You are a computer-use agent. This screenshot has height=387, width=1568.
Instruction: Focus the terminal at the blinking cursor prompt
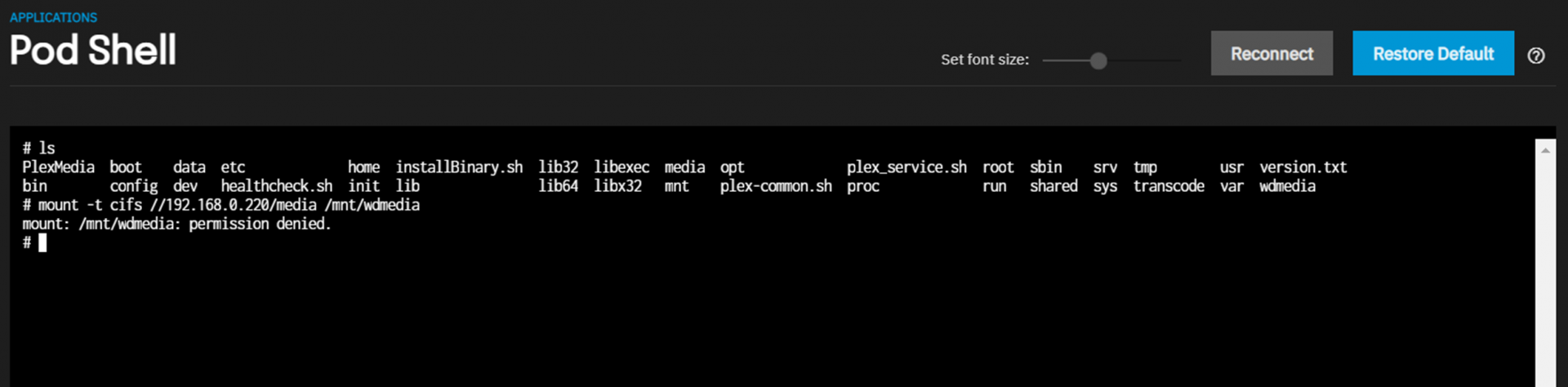click(42, 242)
